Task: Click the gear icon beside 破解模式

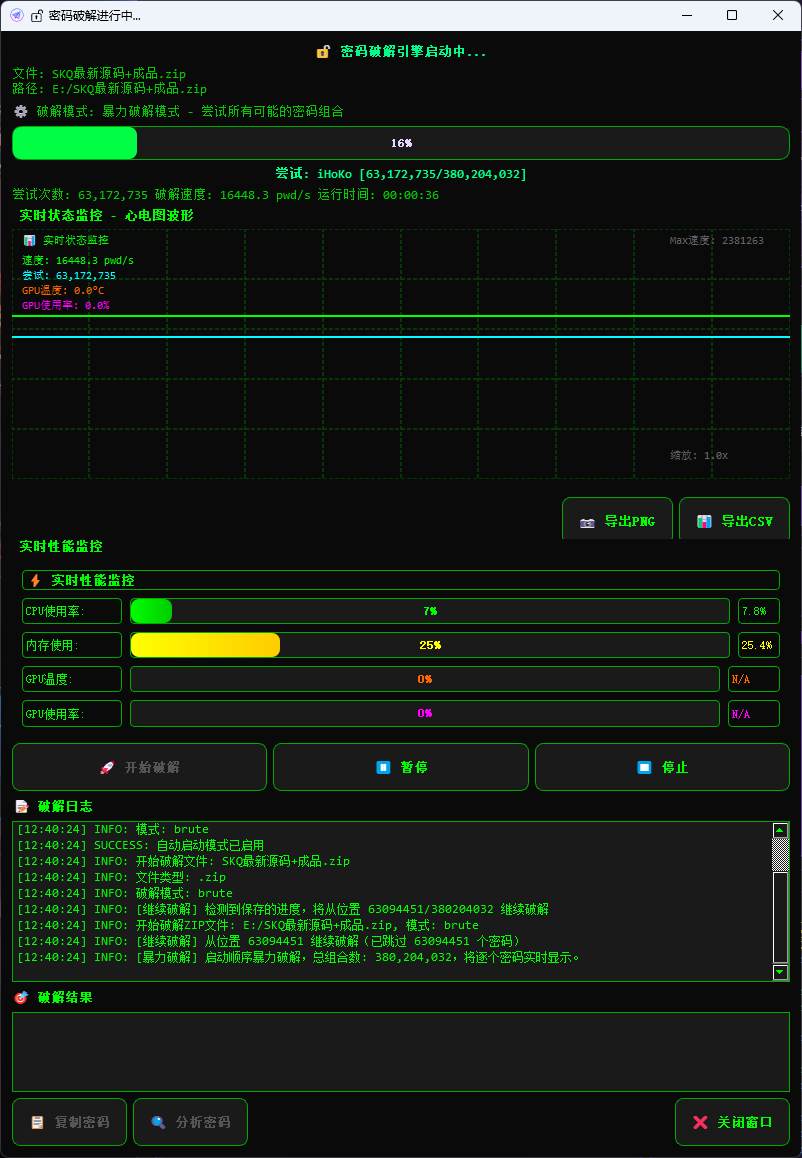Action: coord(21,112)
